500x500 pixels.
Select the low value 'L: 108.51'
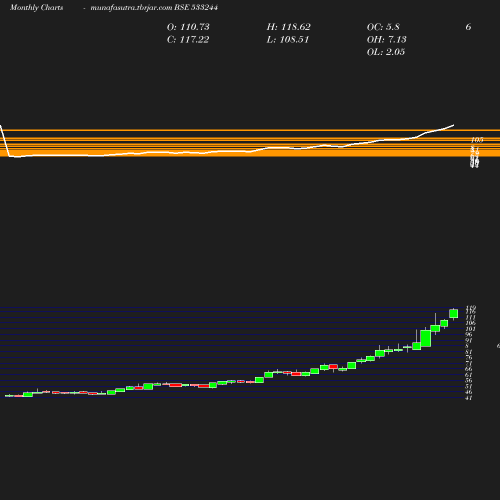click(x=288, y=40)
